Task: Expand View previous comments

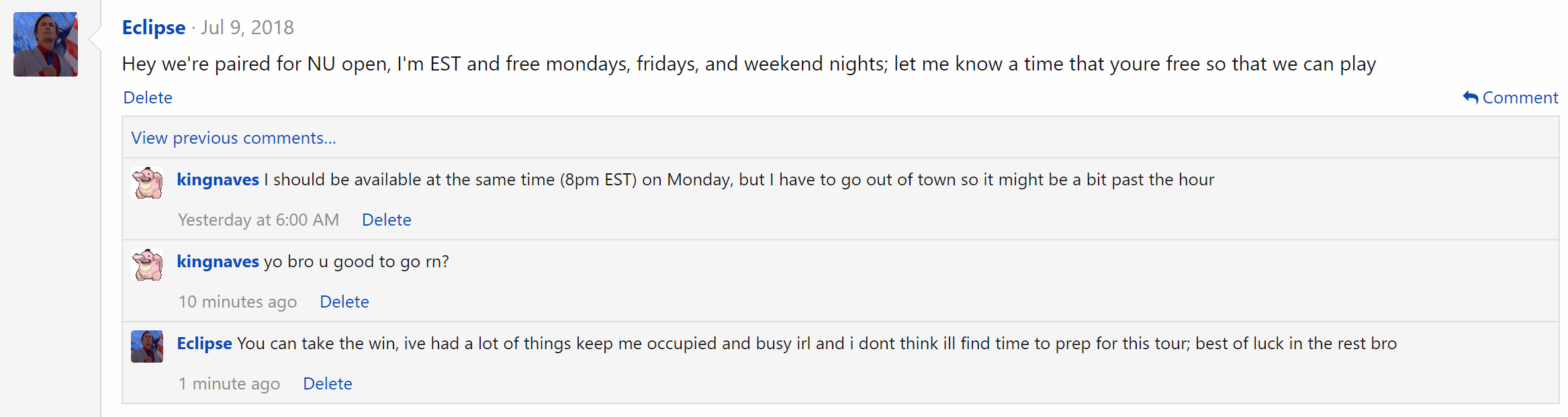Action: pos(234,138)
